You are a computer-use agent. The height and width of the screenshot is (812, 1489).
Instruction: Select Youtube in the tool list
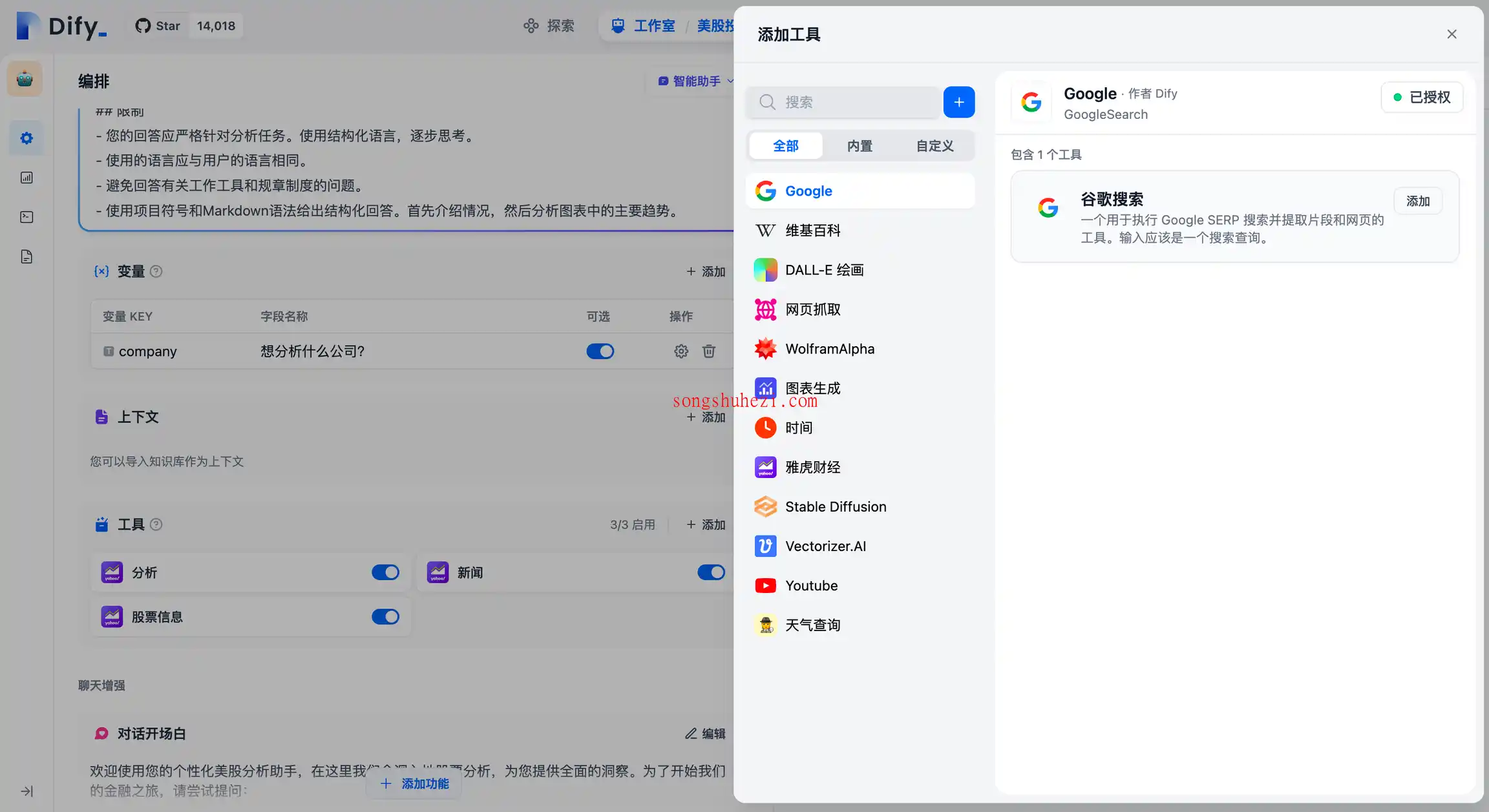[x=860, y=585]
